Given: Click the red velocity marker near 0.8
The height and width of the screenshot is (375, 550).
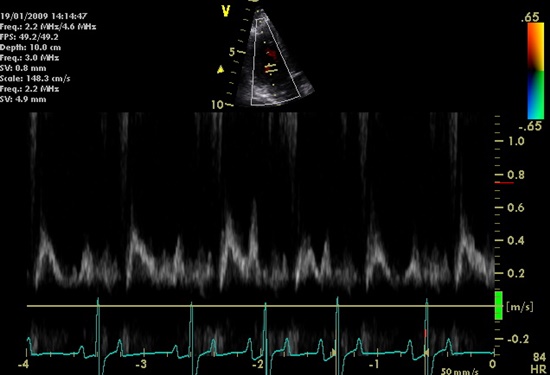Looking at the screenshot, I should pos(504,183).
